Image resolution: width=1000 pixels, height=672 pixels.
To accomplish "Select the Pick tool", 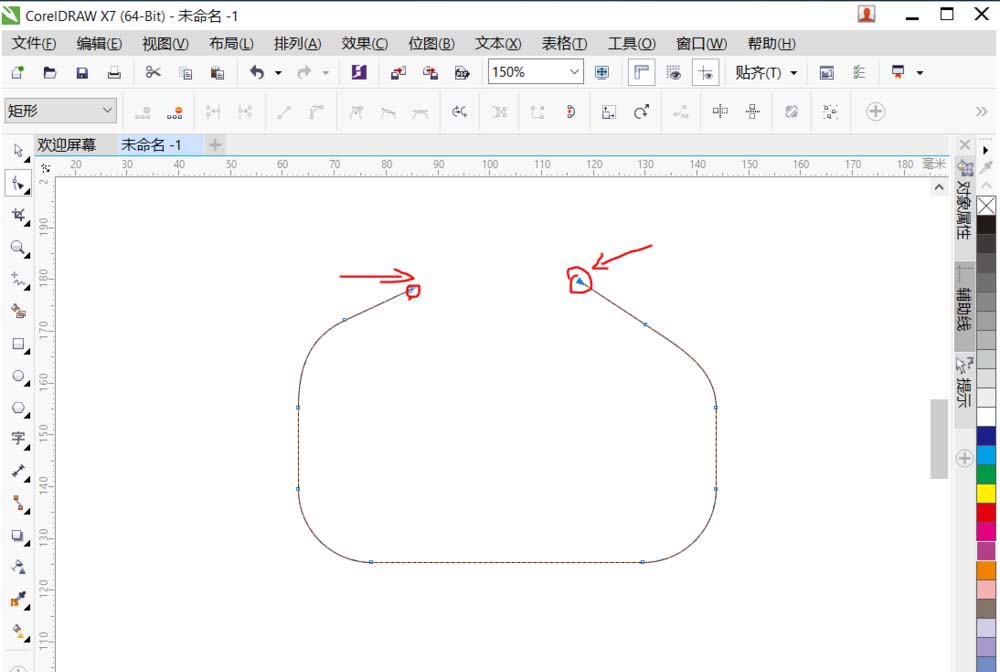I will click(20, 147).
